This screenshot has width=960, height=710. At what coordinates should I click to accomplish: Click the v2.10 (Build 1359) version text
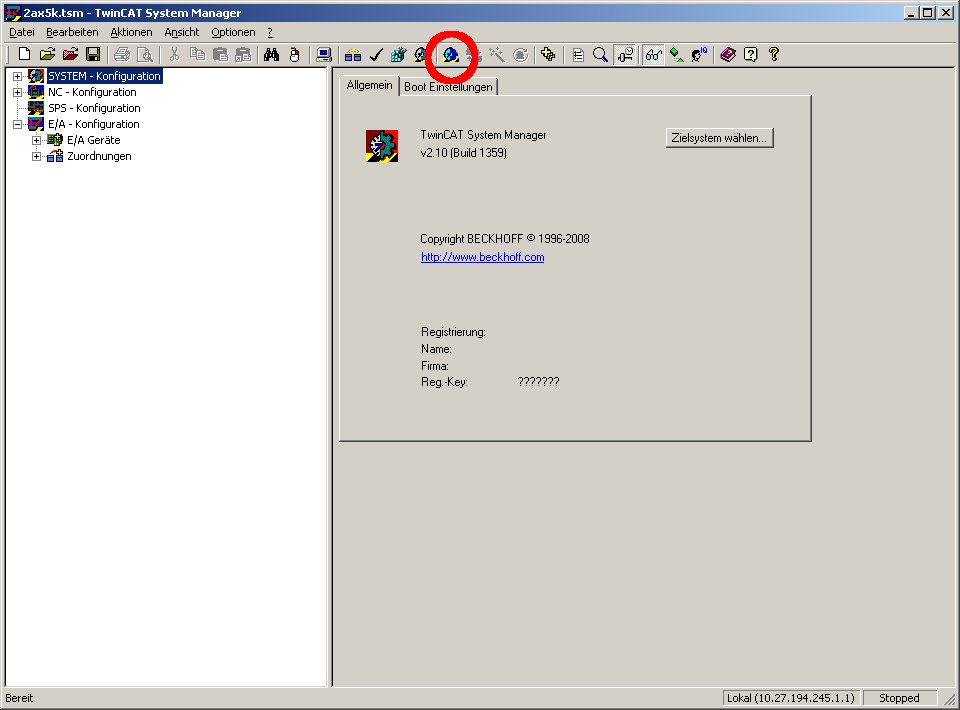coord(463,152)
